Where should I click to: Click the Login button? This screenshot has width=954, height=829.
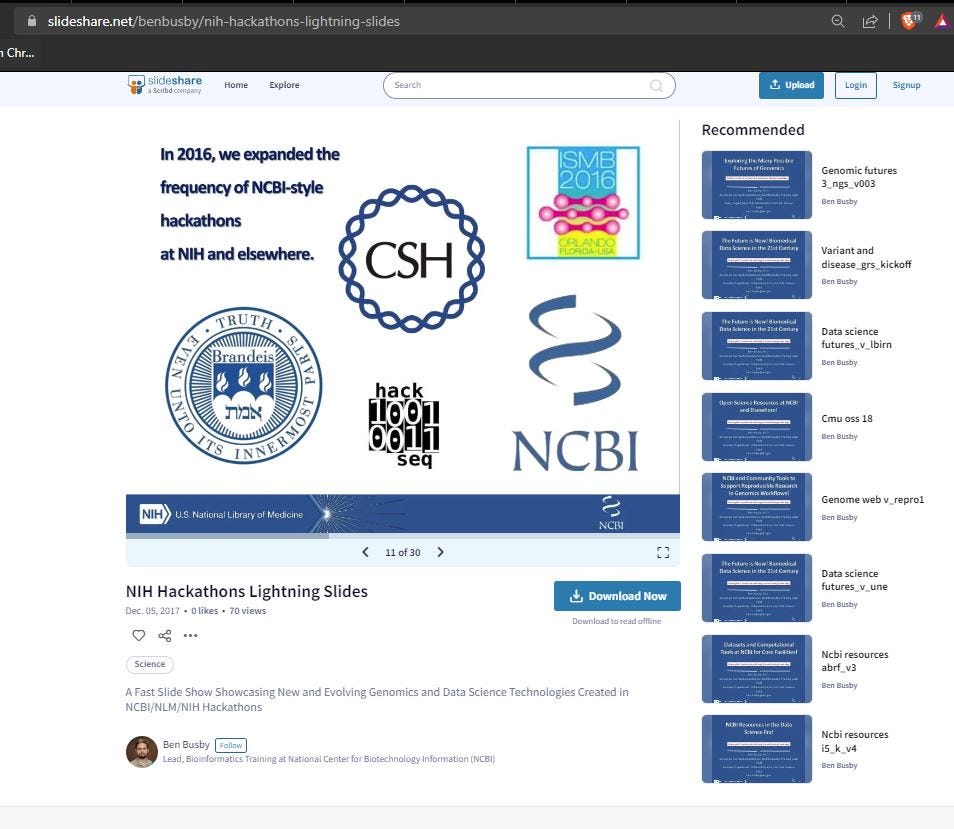(855, 85)
